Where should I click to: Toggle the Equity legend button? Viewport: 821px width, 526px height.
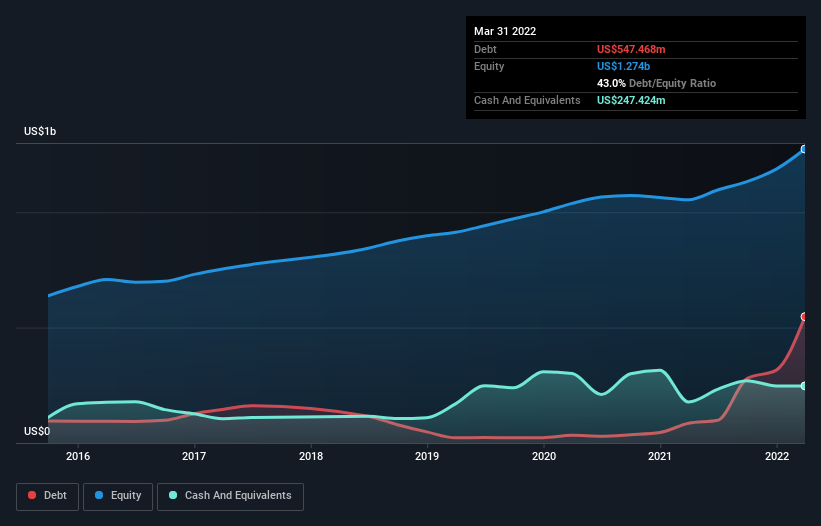pyautogui.click(x=118, y=496)
